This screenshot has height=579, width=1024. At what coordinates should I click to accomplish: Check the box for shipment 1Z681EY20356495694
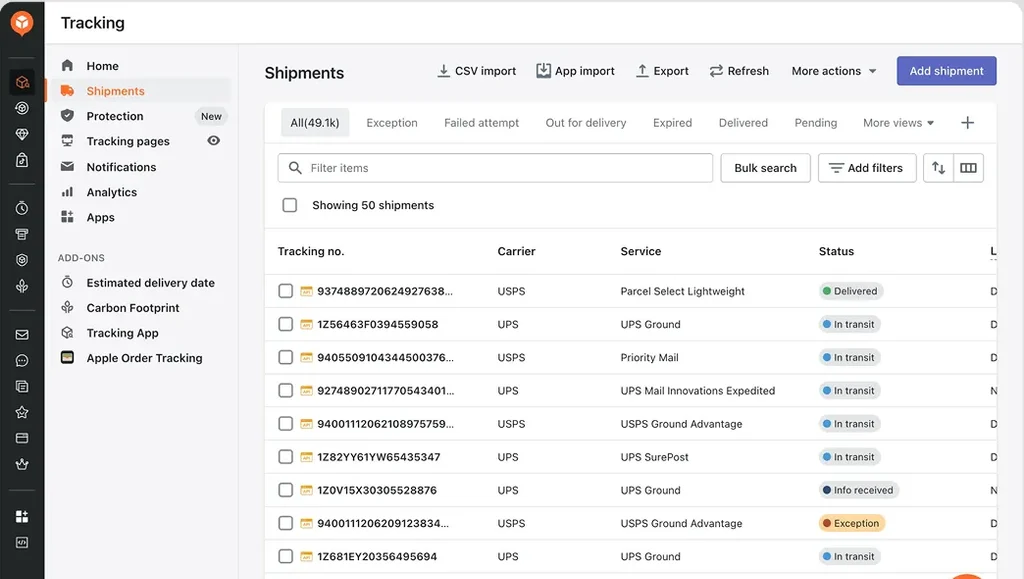pyautogui.click(x=285, y=557)
